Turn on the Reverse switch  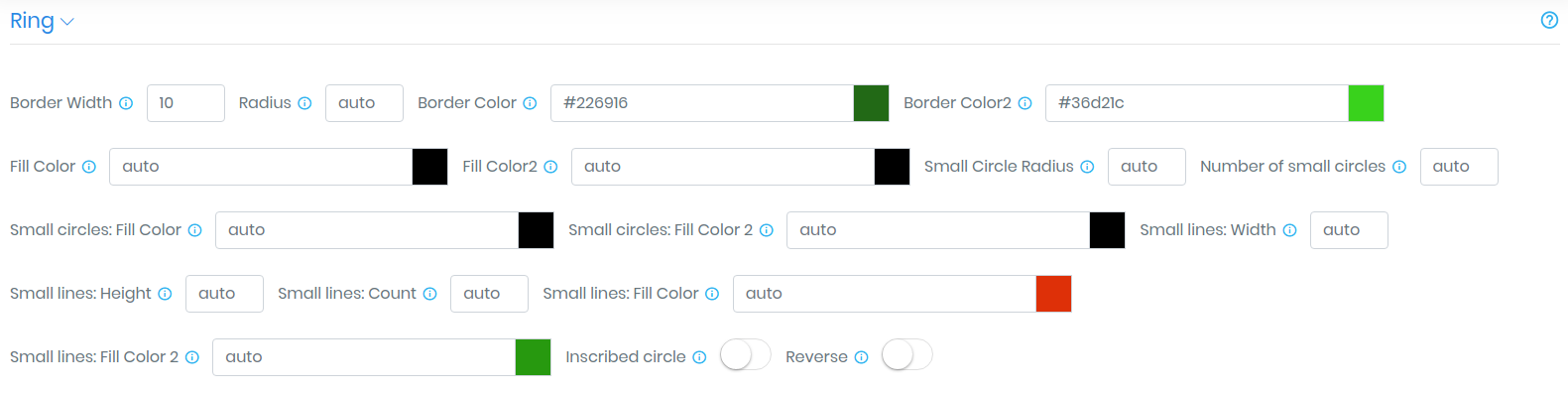907,355
